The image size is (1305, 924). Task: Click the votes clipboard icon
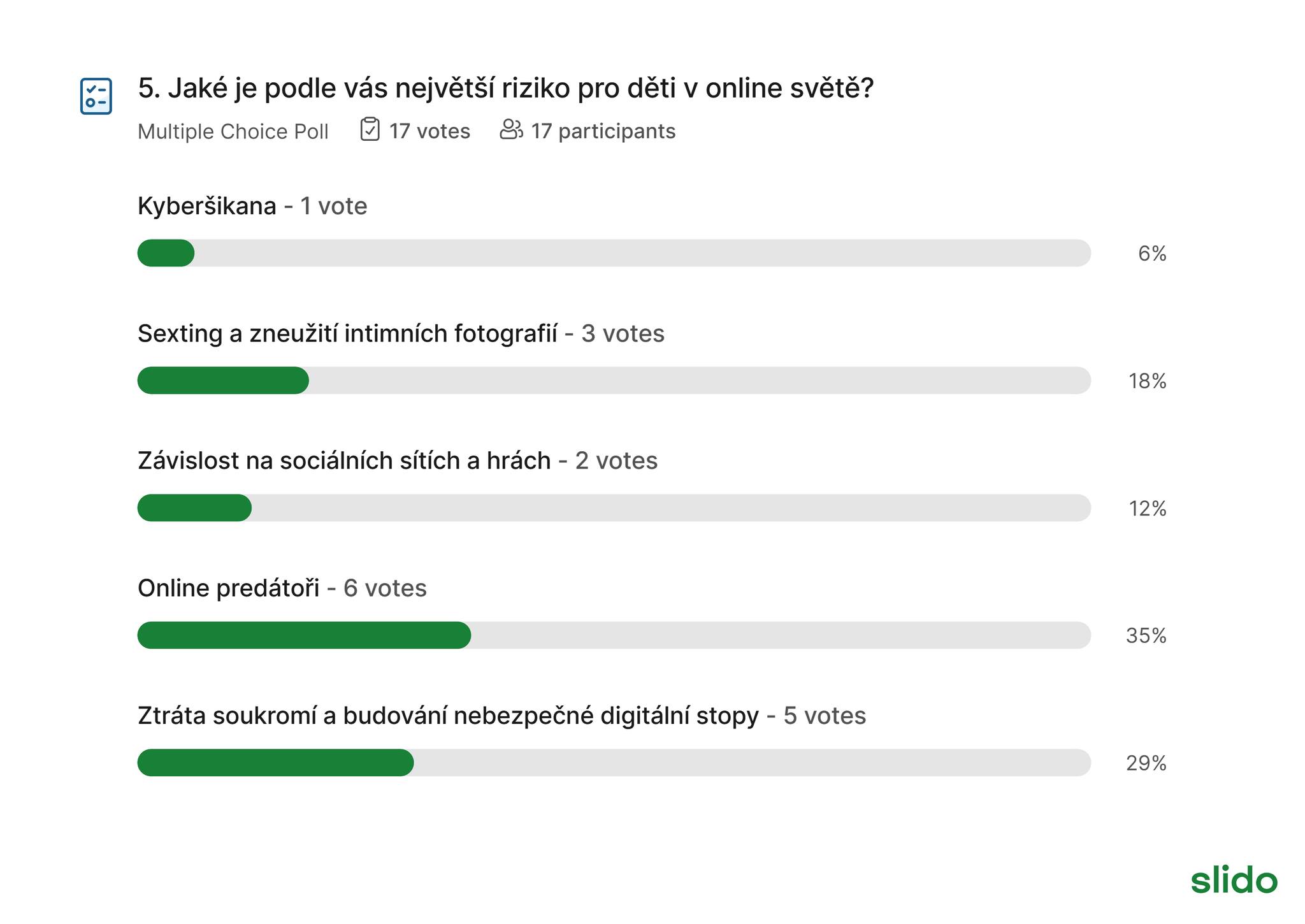coord(370,129)
